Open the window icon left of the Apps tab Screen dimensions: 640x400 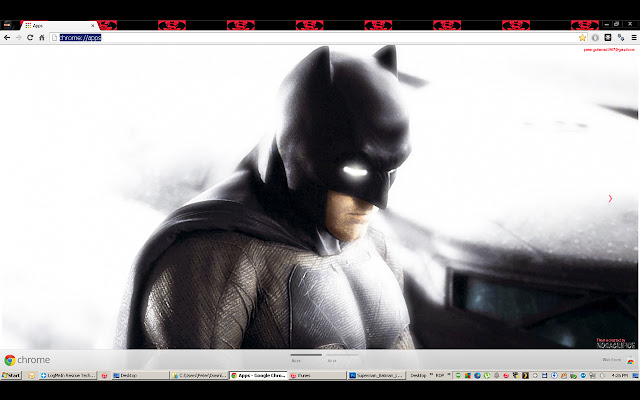[7, 25]
